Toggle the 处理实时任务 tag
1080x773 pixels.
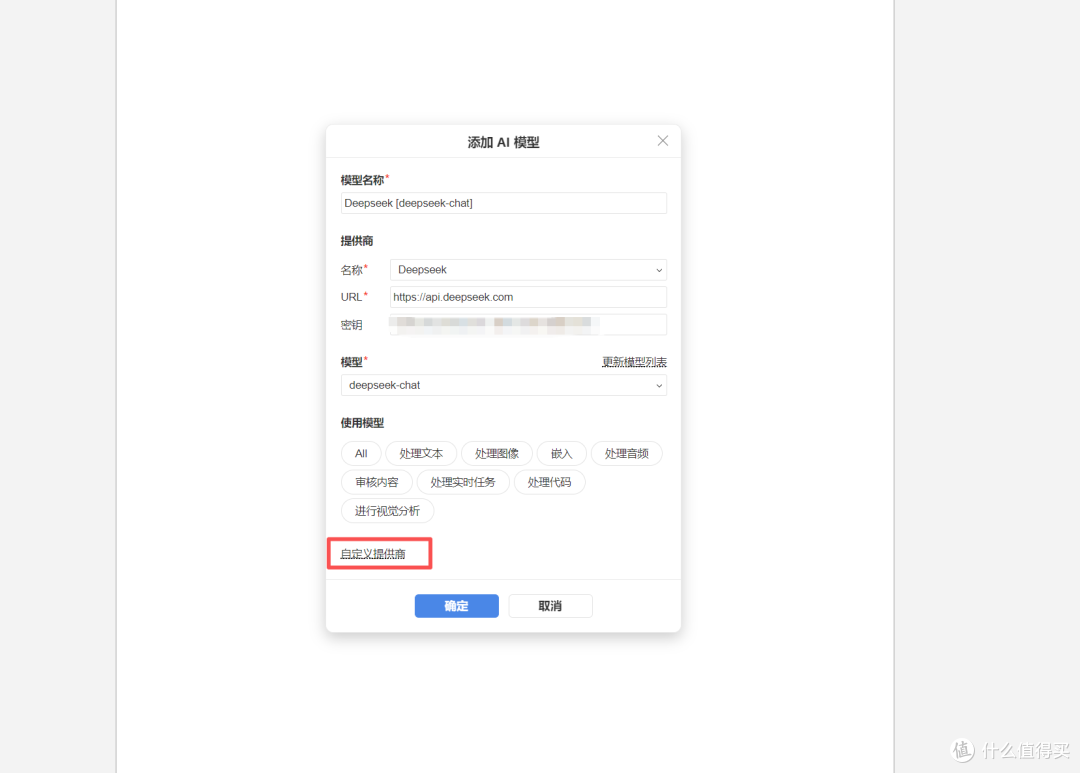click(463, 482)
